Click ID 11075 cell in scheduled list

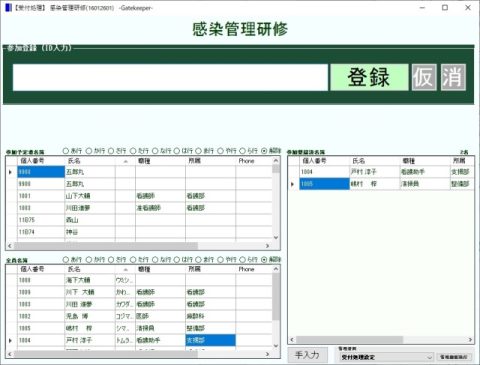[41, 220]
